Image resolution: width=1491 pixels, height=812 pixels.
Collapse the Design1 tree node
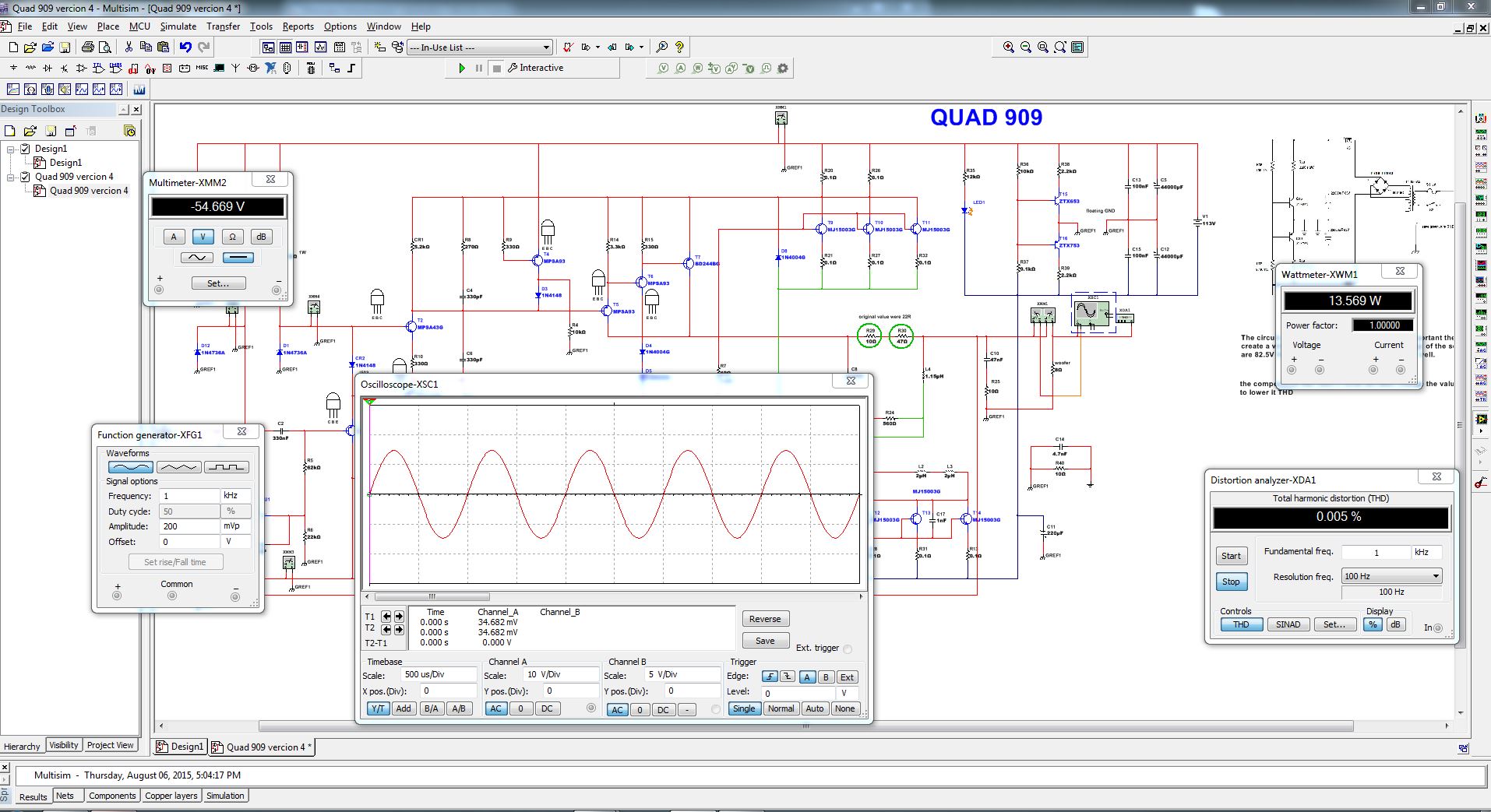click(11, 149)
